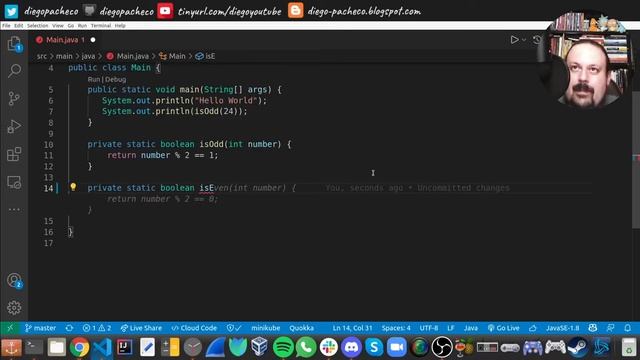Click the java breadcrumb folder
The image size is (640, 360).
click(88, 56)
